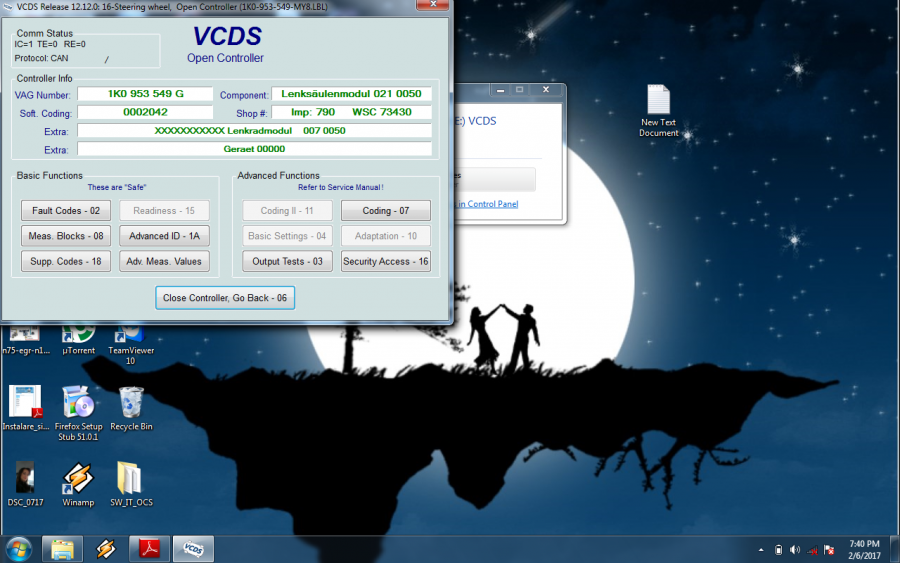Click the Control Panel link in background window

[487, 204]
